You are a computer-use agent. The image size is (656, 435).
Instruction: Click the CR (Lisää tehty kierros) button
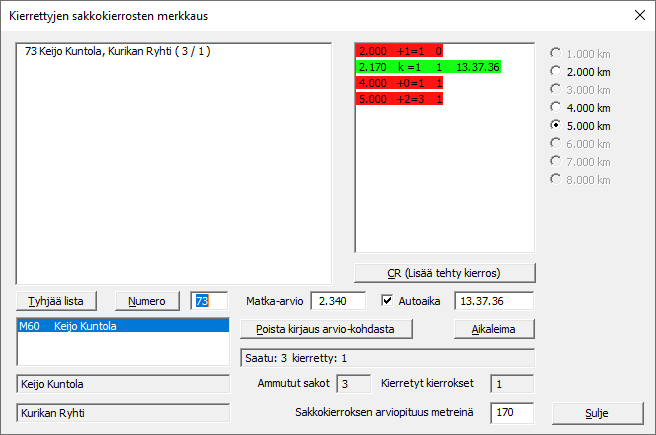(445, 273)
